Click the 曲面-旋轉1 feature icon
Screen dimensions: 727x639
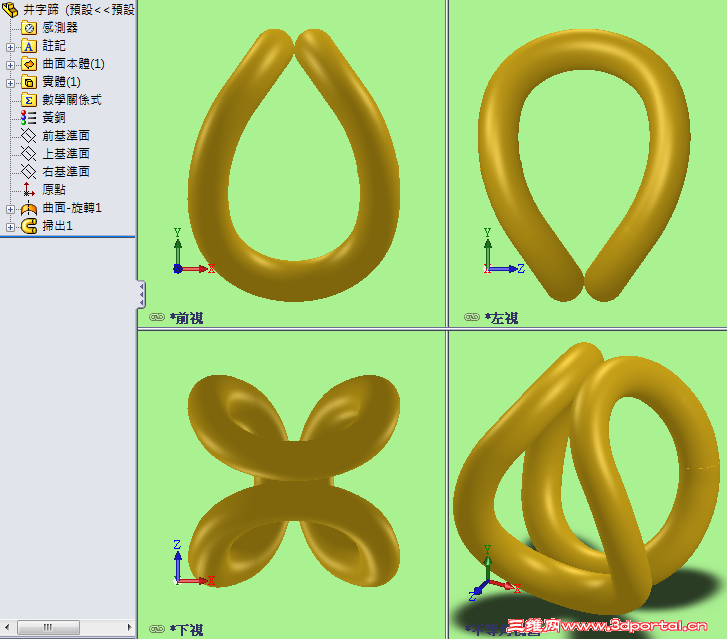29,208
